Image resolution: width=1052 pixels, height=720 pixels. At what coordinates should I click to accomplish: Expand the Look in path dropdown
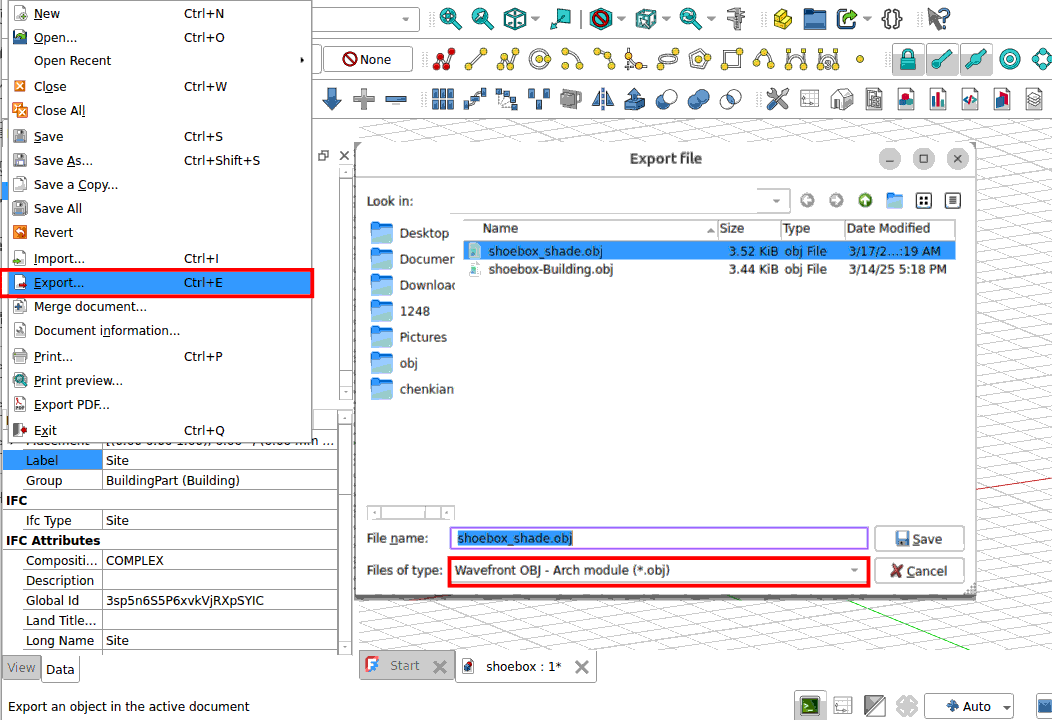coord(778,201)
